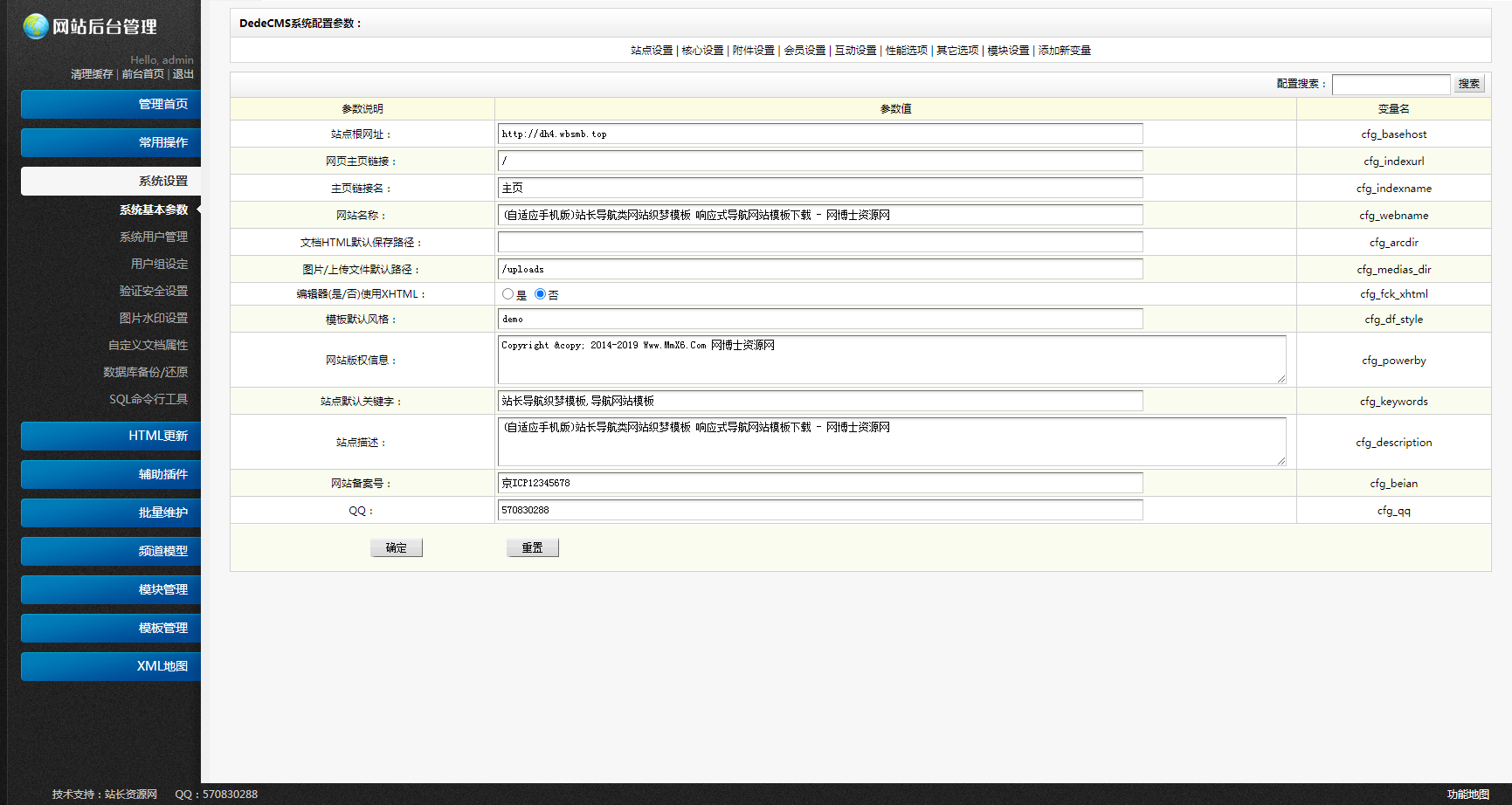The width and height of the screenshot is (1512, 805).
Task: Click the 网站名称 input field
Action: tap(820, 215)
